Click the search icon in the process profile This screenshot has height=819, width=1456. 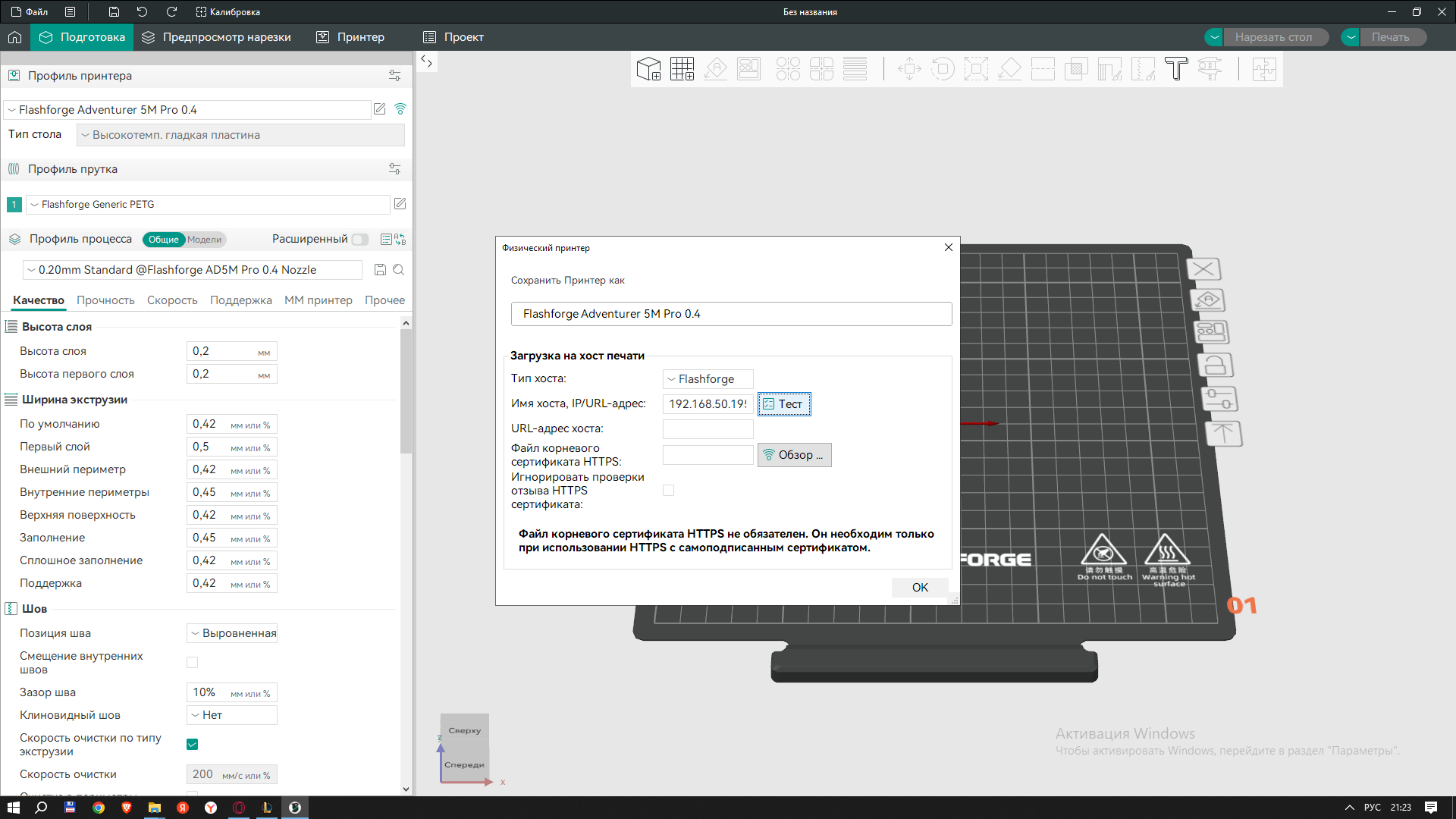tap(399, 270)
